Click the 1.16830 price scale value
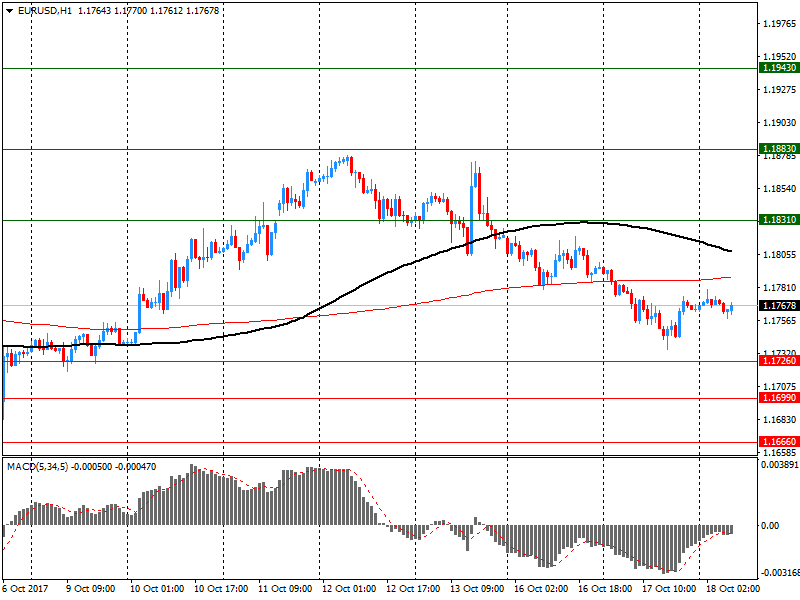Viewport: 800px width, 600px height. click(x=780, y=419)
